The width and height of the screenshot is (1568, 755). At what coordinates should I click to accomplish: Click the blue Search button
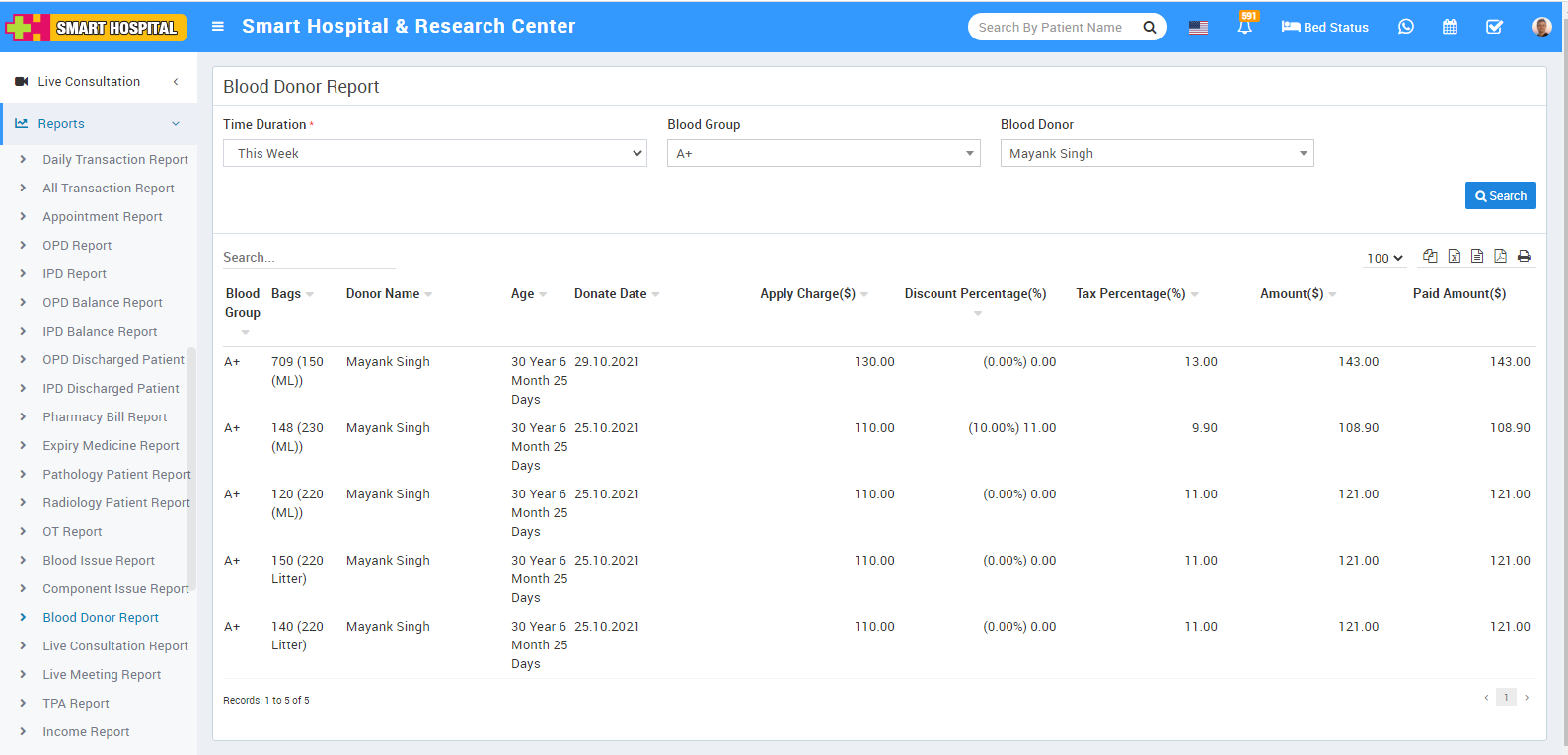(1500, 195)
